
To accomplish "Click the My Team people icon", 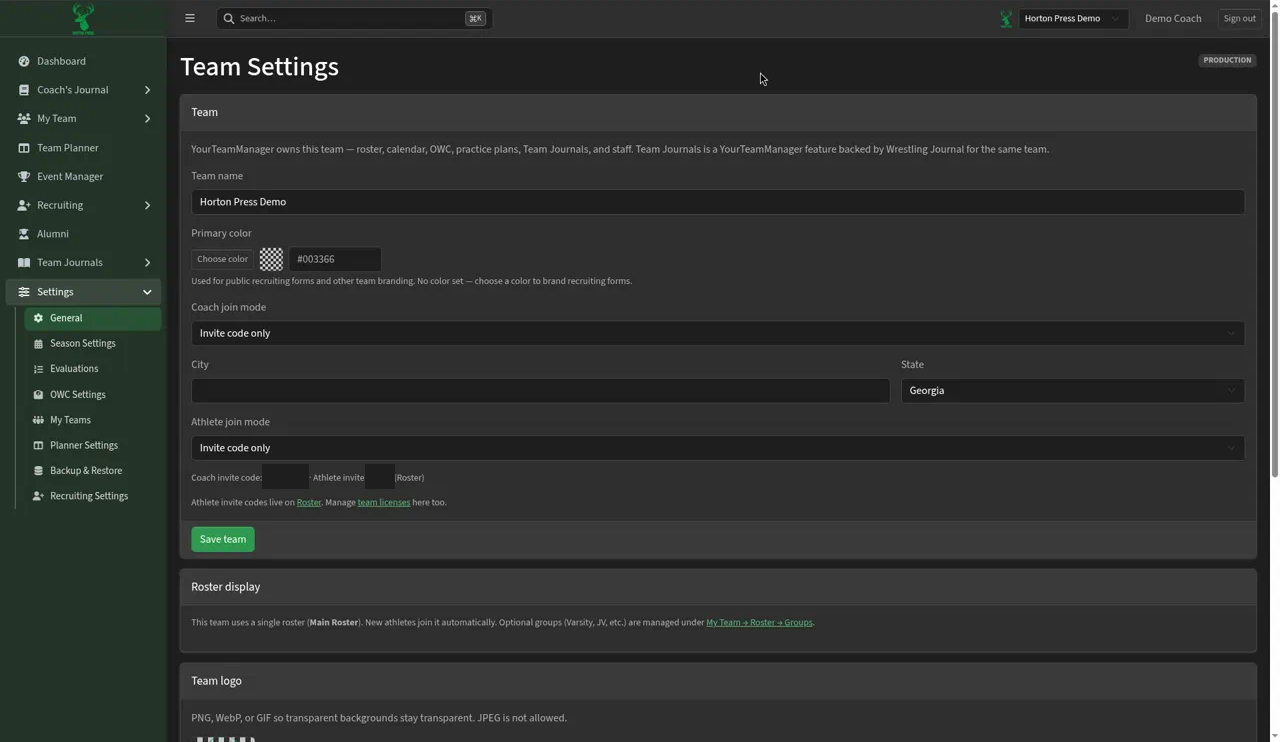I will [24, 119].
